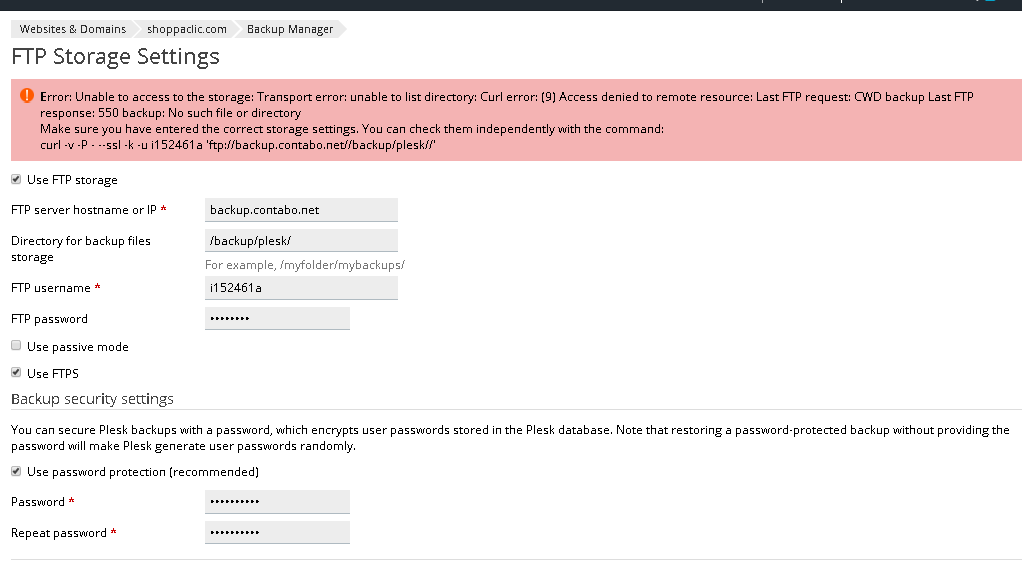Enable the Use passive mode checkbox
Image resolution: width=1022 pixels, height=568 pixels.
[16, 346]
